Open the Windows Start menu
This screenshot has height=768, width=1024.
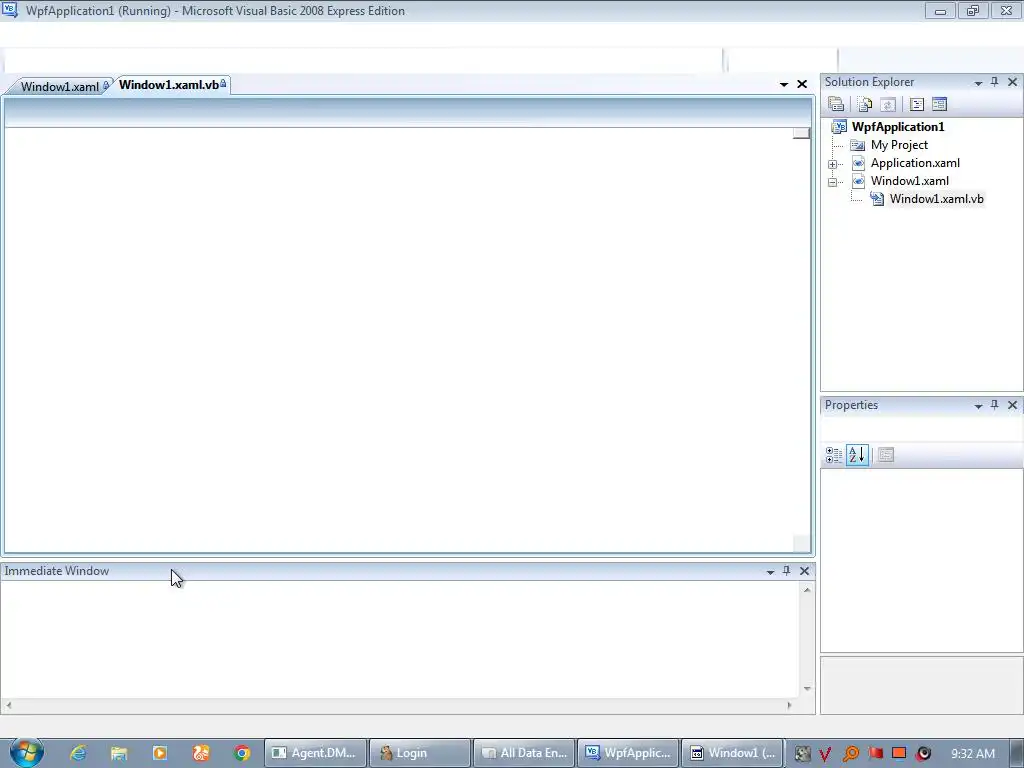[x=27, y=752]
